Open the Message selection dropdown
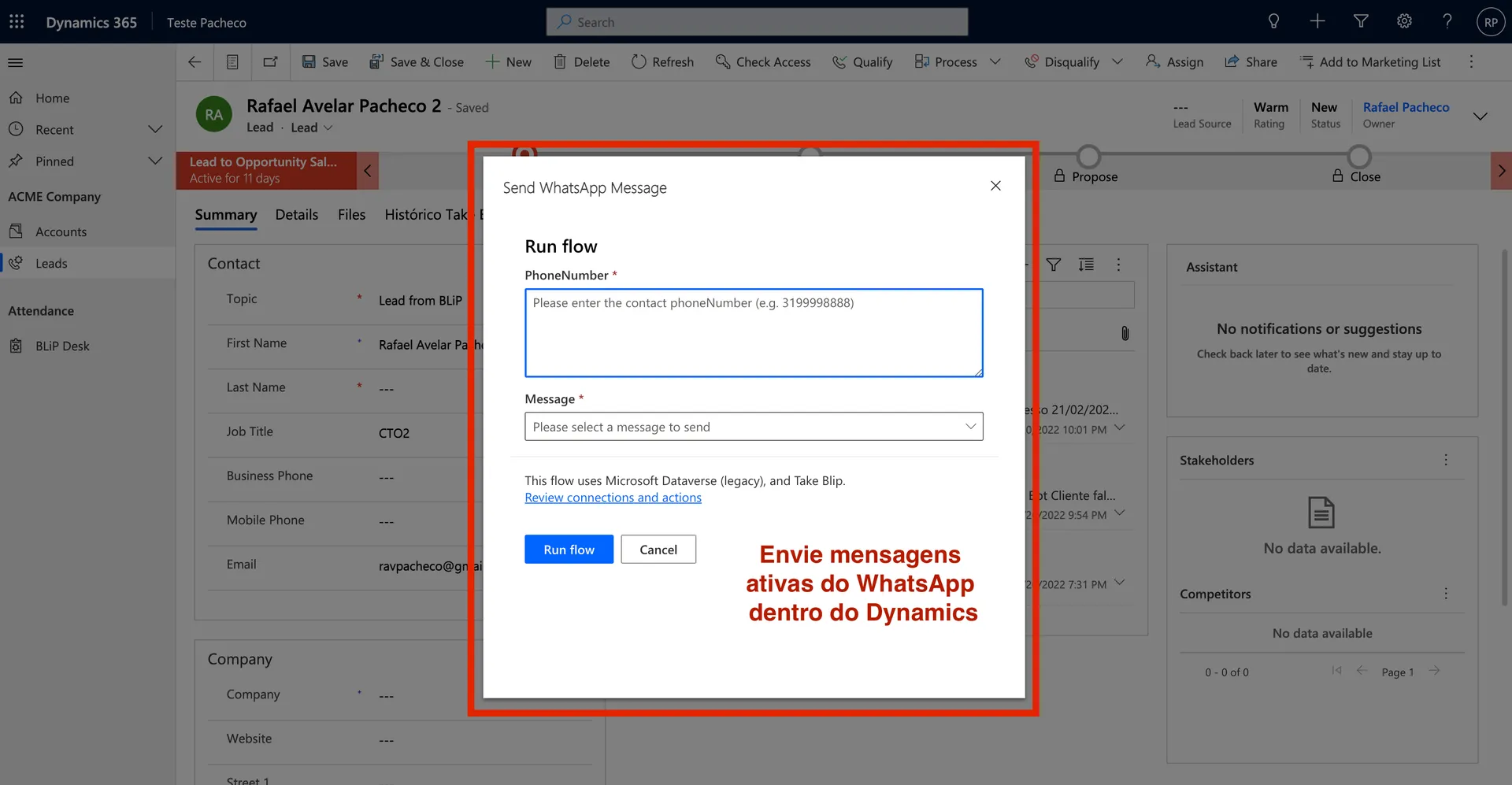The width and height of the screenshot is (1512, 785). (754, 427)
